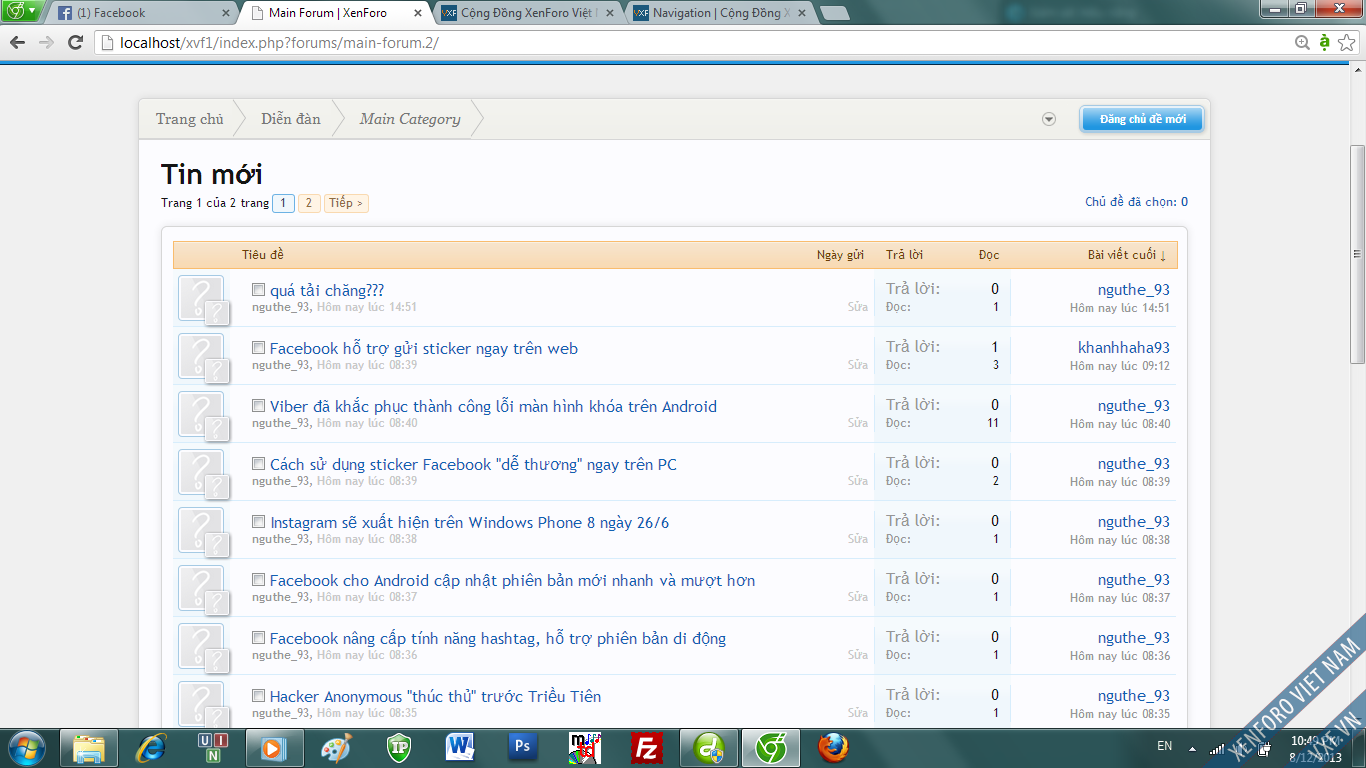This screenshot has width=1366, height=768.
Task: Select page 1 in the pagination
Action: [x=283, y=203]
